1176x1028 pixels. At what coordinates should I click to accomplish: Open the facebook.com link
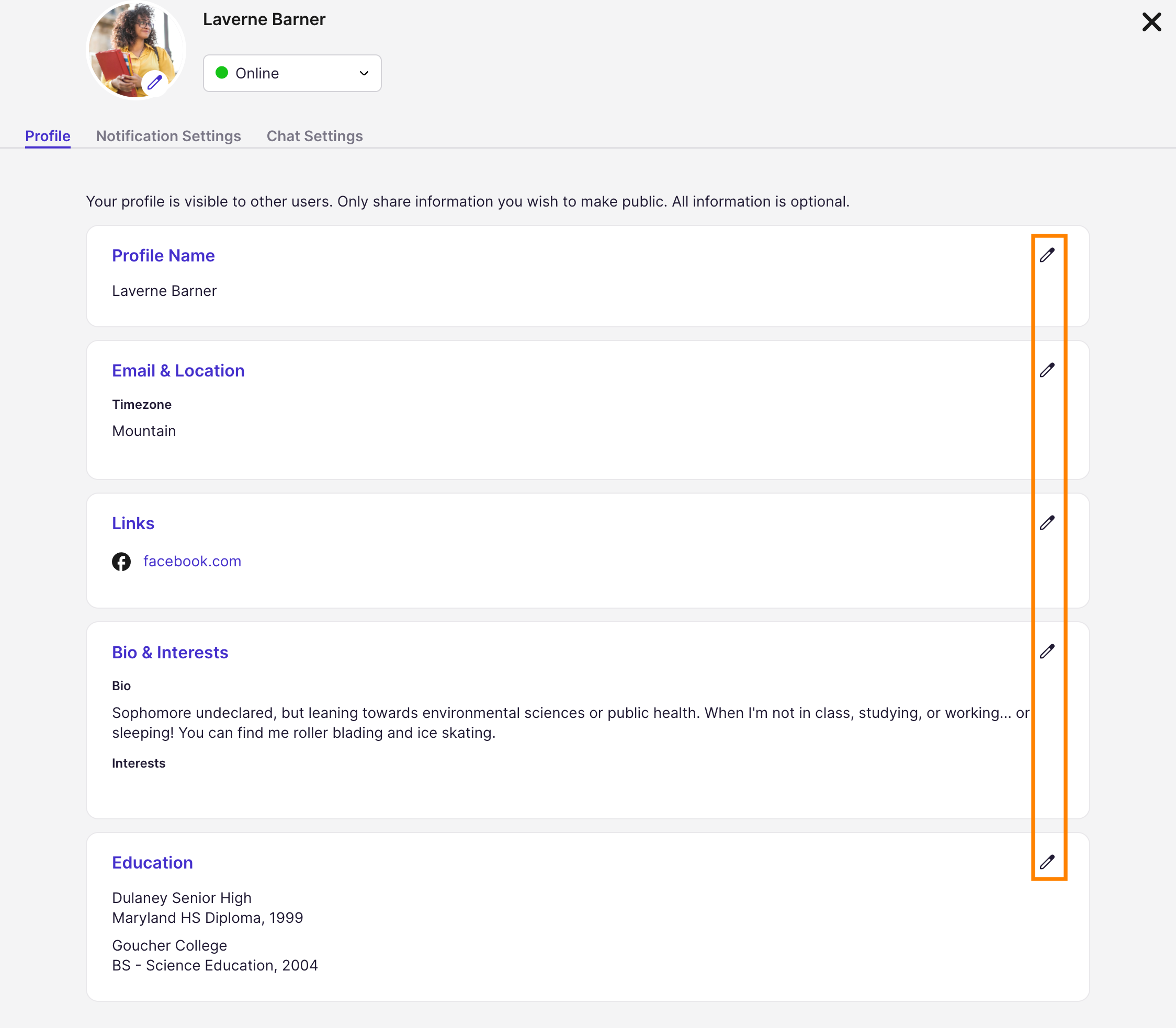click(x=193, y=562)
